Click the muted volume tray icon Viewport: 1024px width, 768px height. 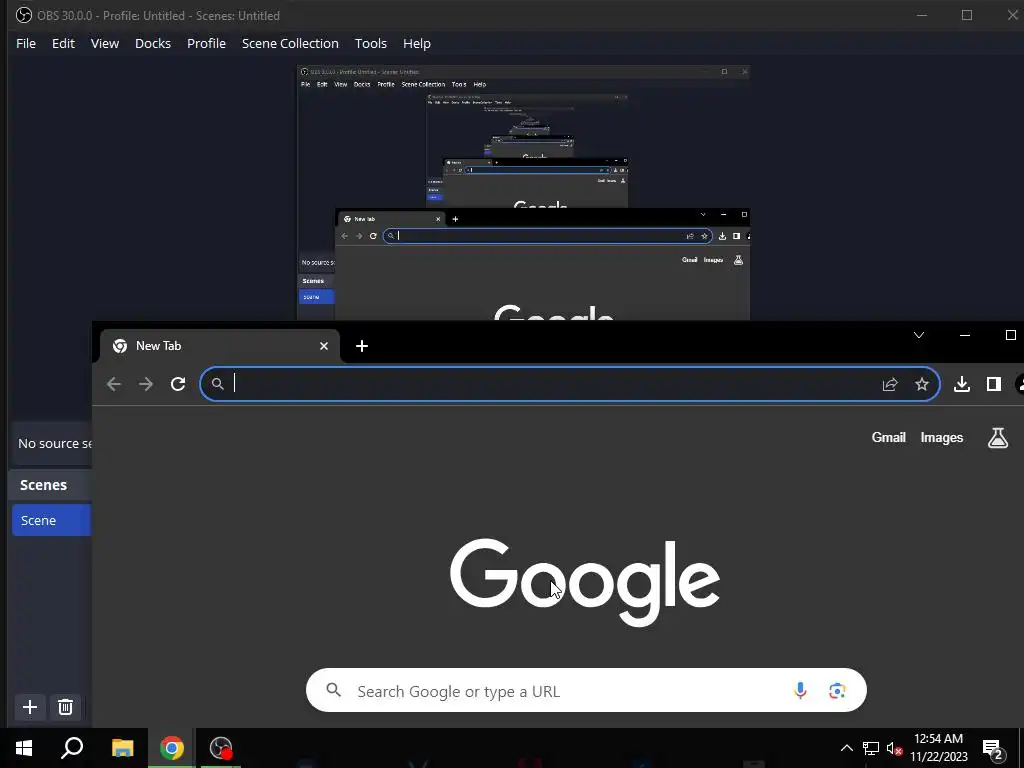pos(894,748)
